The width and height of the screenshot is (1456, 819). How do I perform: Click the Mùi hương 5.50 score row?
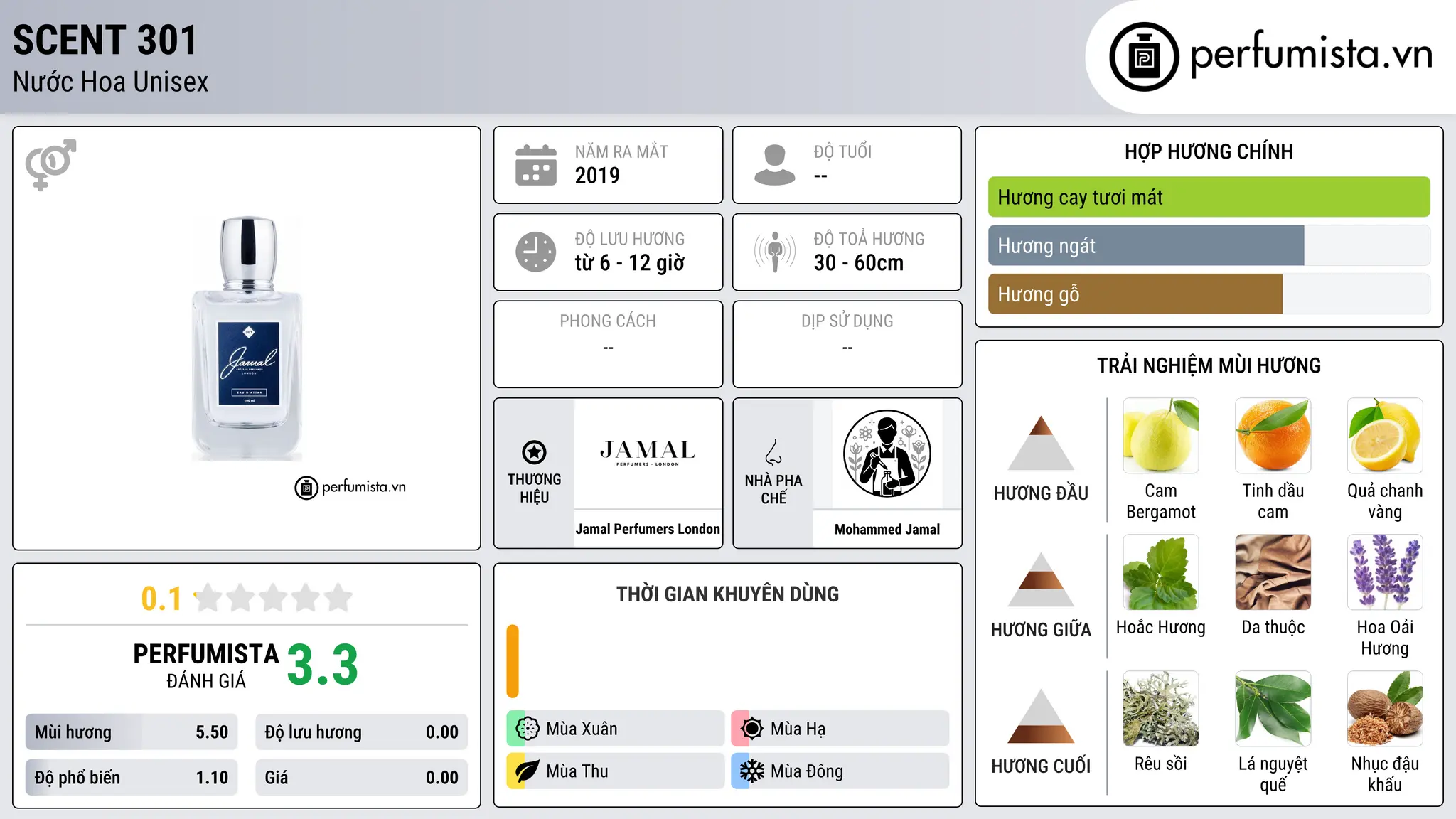pyautogui.click(x=132, y=732)
